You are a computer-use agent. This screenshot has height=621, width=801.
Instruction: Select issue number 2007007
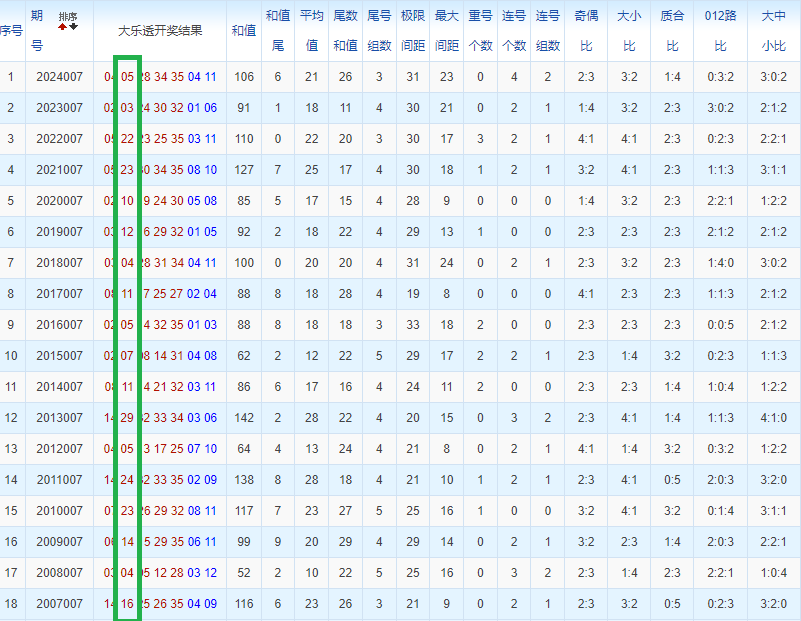tap(59, 604)
